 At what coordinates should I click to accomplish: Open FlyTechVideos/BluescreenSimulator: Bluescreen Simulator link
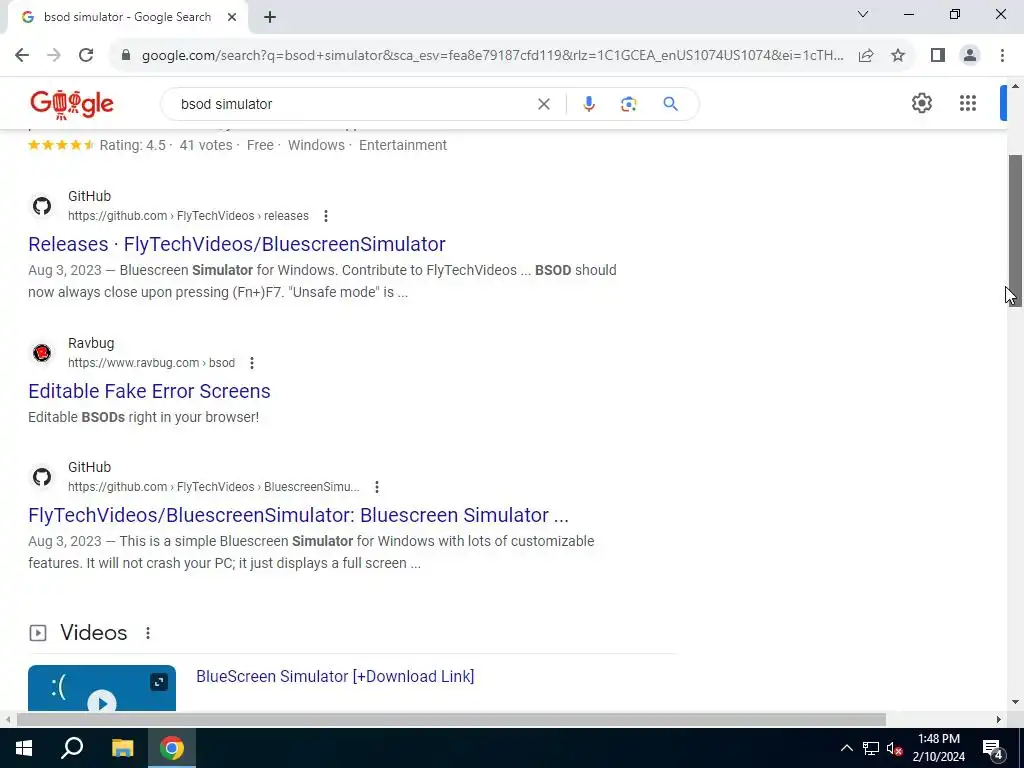pyautogui.click(x=298, y=515)
